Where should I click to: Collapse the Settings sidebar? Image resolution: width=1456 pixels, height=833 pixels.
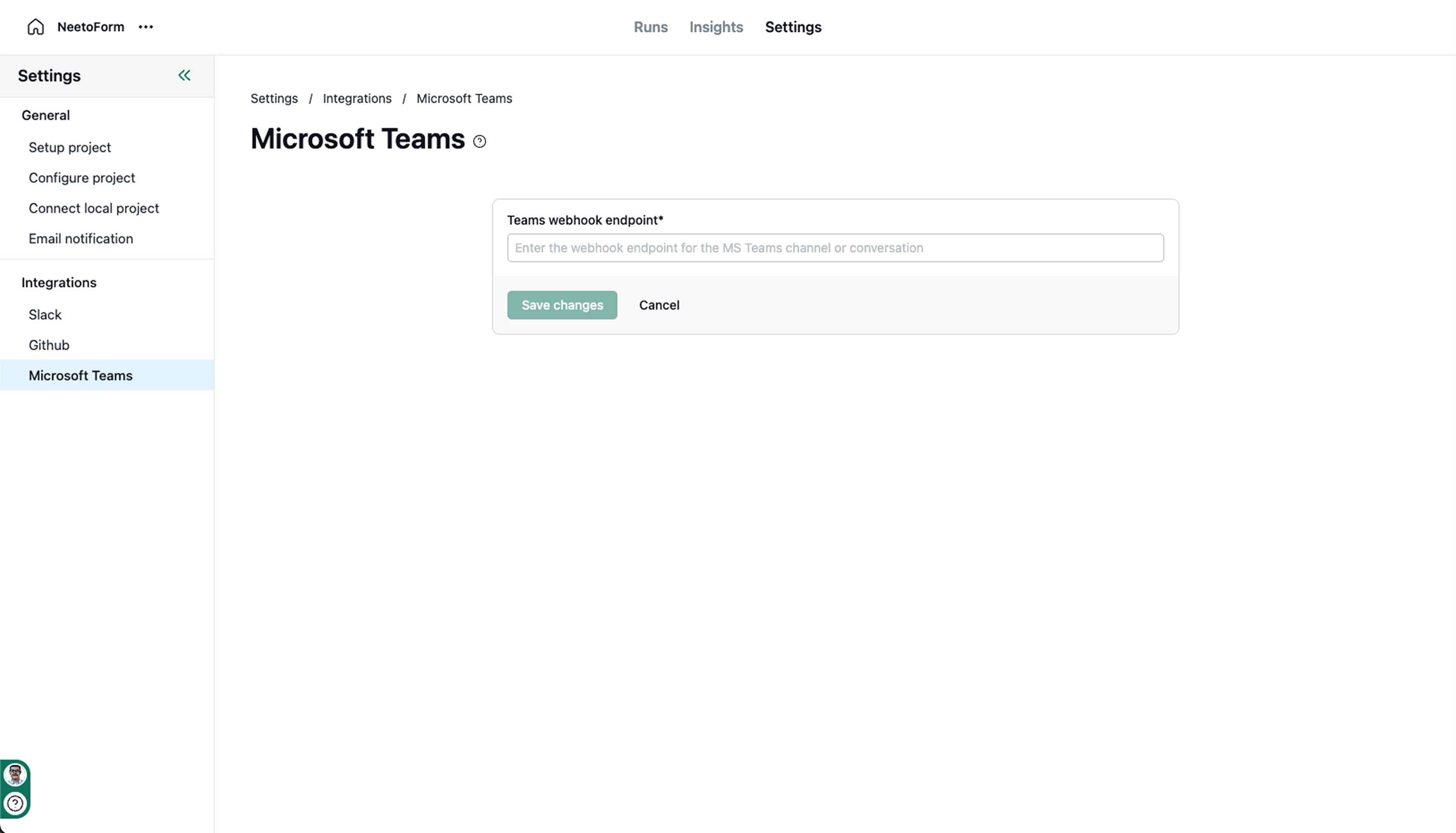(184, 75)
